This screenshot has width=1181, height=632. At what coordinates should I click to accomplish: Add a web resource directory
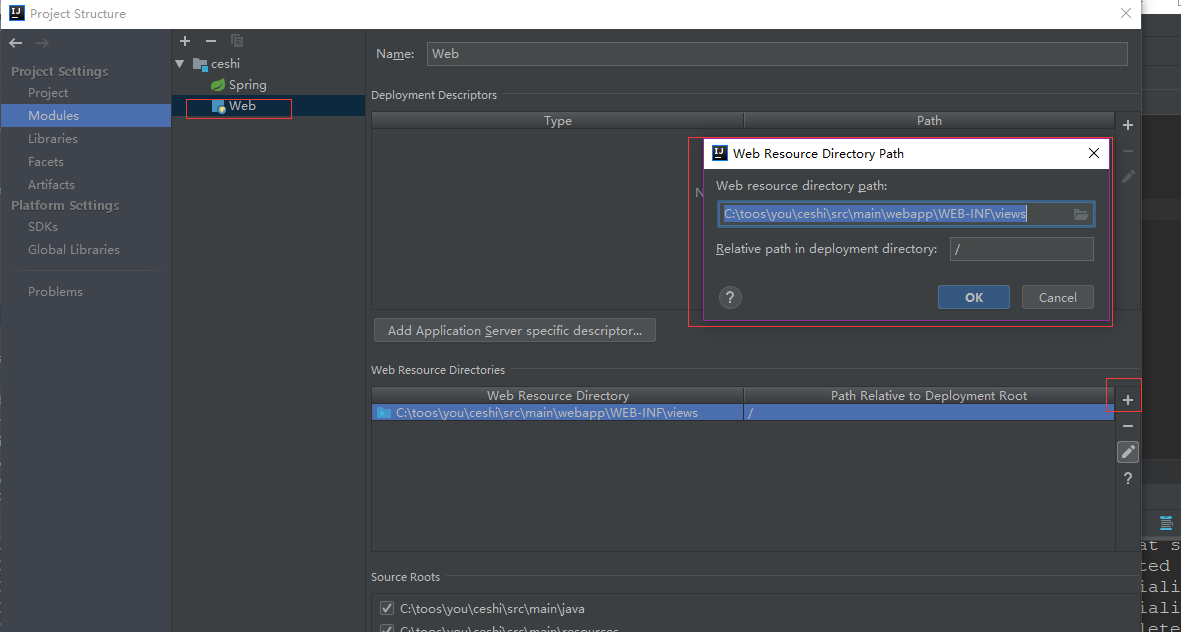coord(1128,400)
